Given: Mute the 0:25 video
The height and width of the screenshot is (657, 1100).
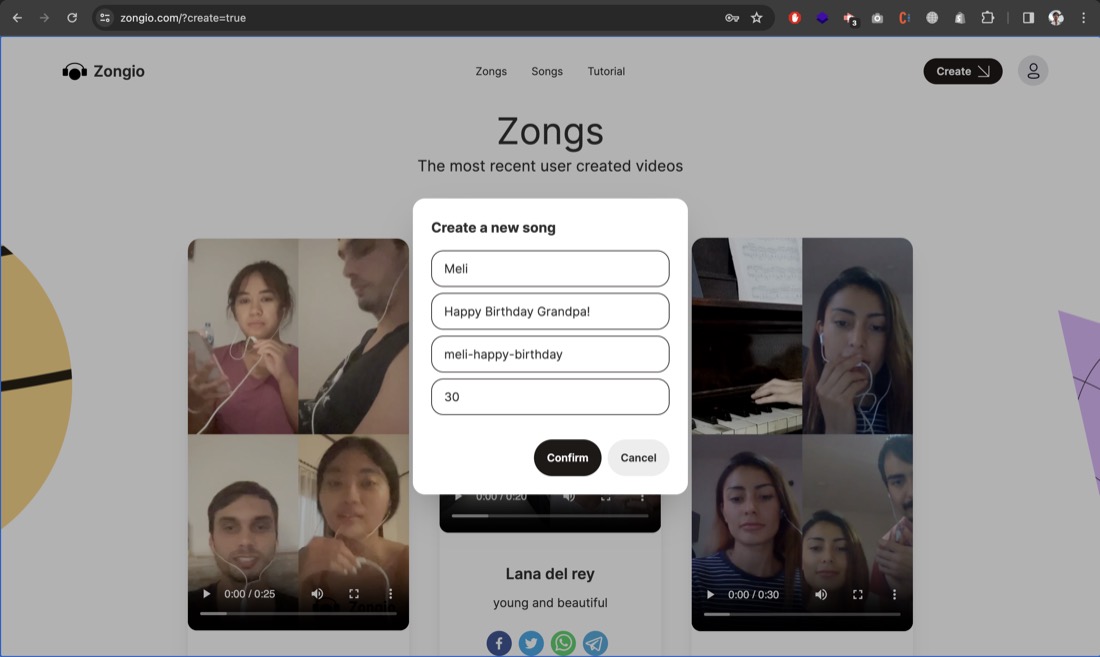Looking at the screenshot, I should point(317,594).
